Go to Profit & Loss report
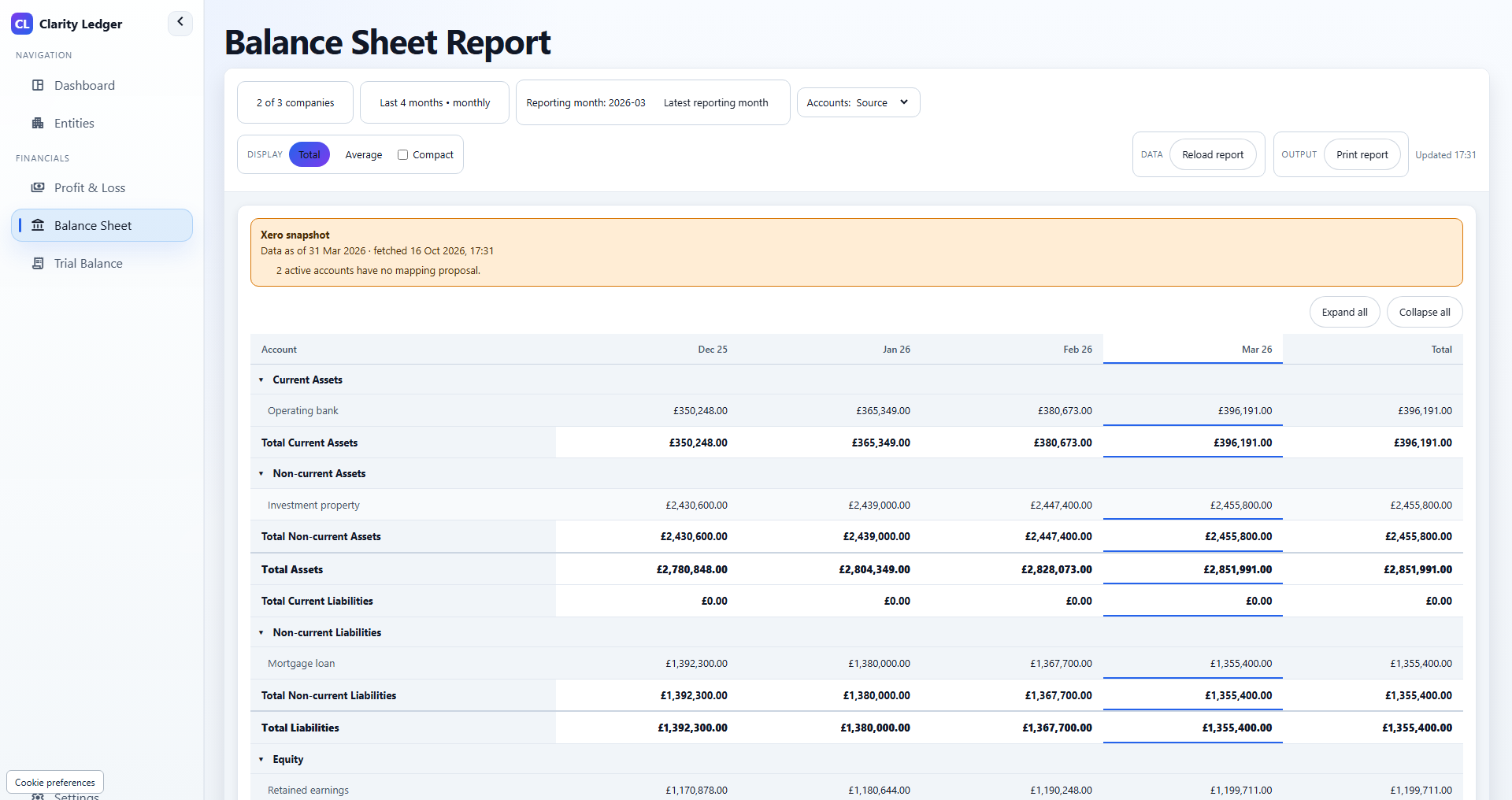Image resolution: width=1512 pixels, height=800 pixels. point(102,187)
